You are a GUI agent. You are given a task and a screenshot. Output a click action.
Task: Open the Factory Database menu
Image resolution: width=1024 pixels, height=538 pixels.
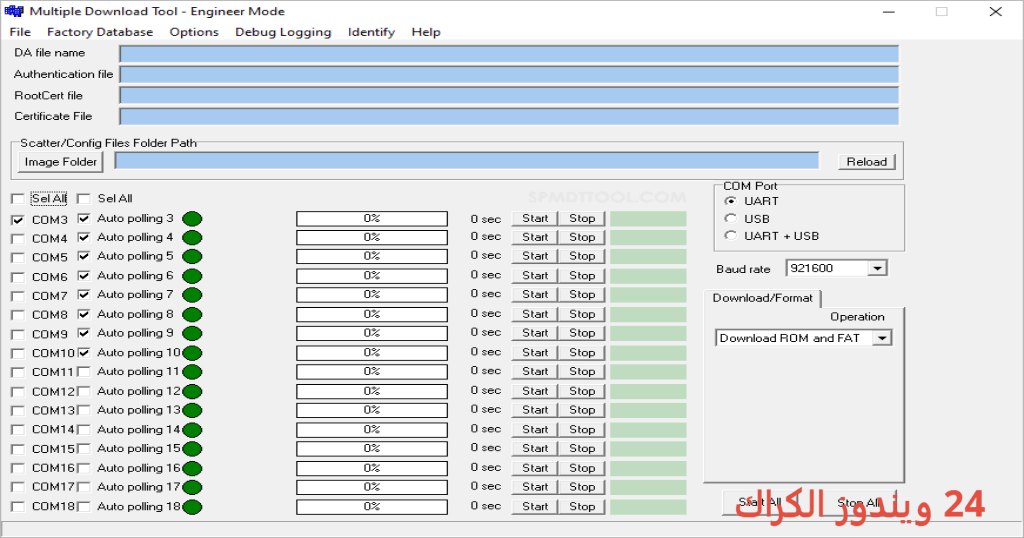click(x=100, y=32)
